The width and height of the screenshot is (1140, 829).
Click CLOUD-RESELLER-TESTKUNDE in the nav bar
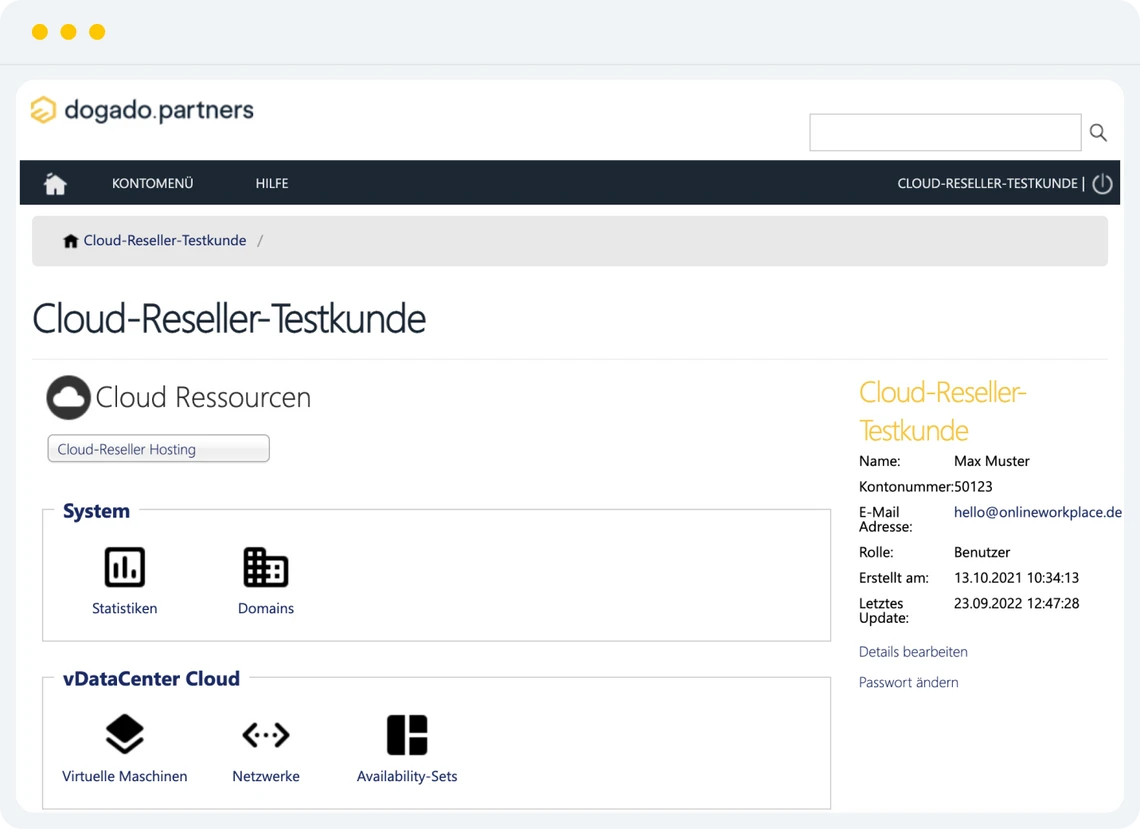point(987,184)
